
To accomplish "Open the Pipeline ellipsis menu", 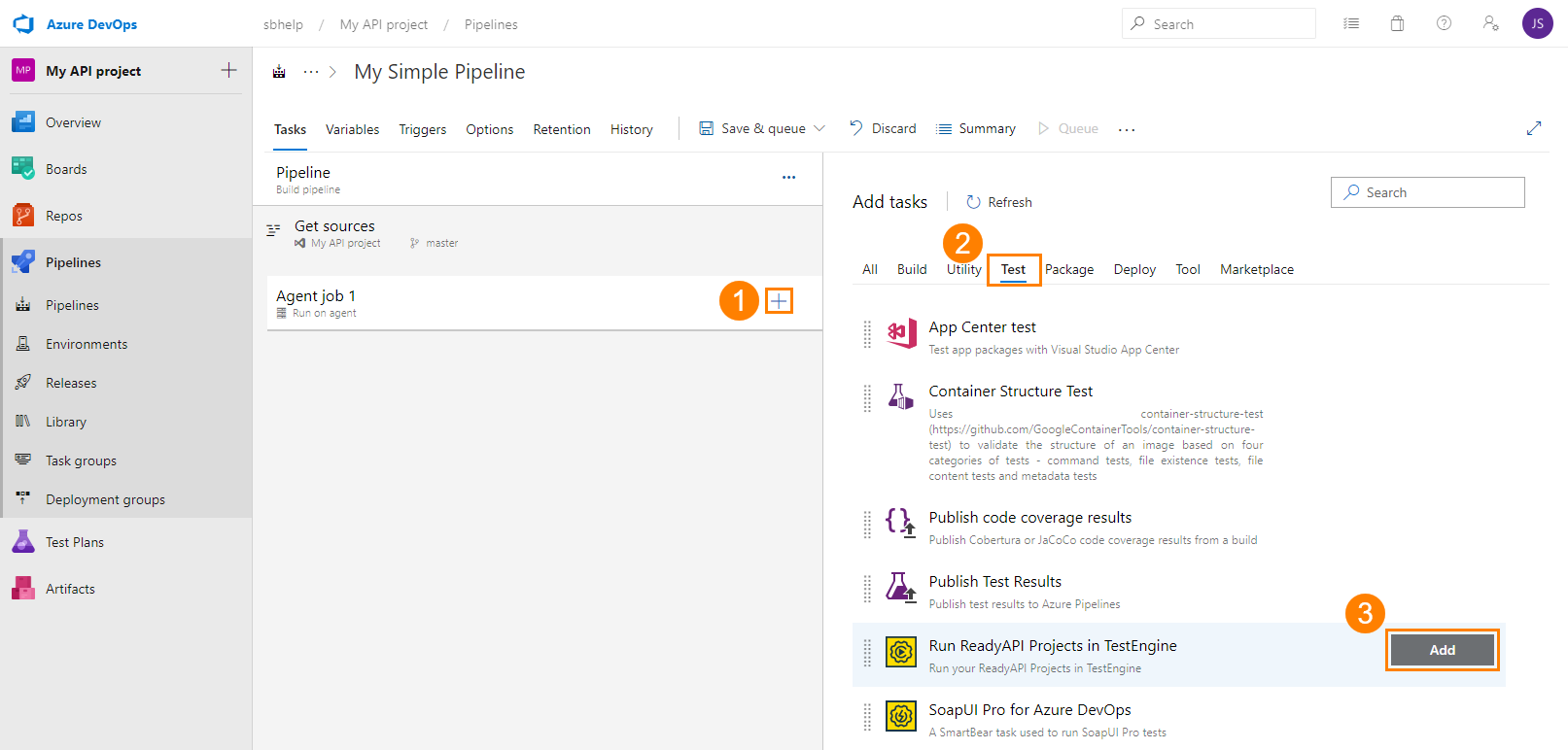I will pos(788,177).
